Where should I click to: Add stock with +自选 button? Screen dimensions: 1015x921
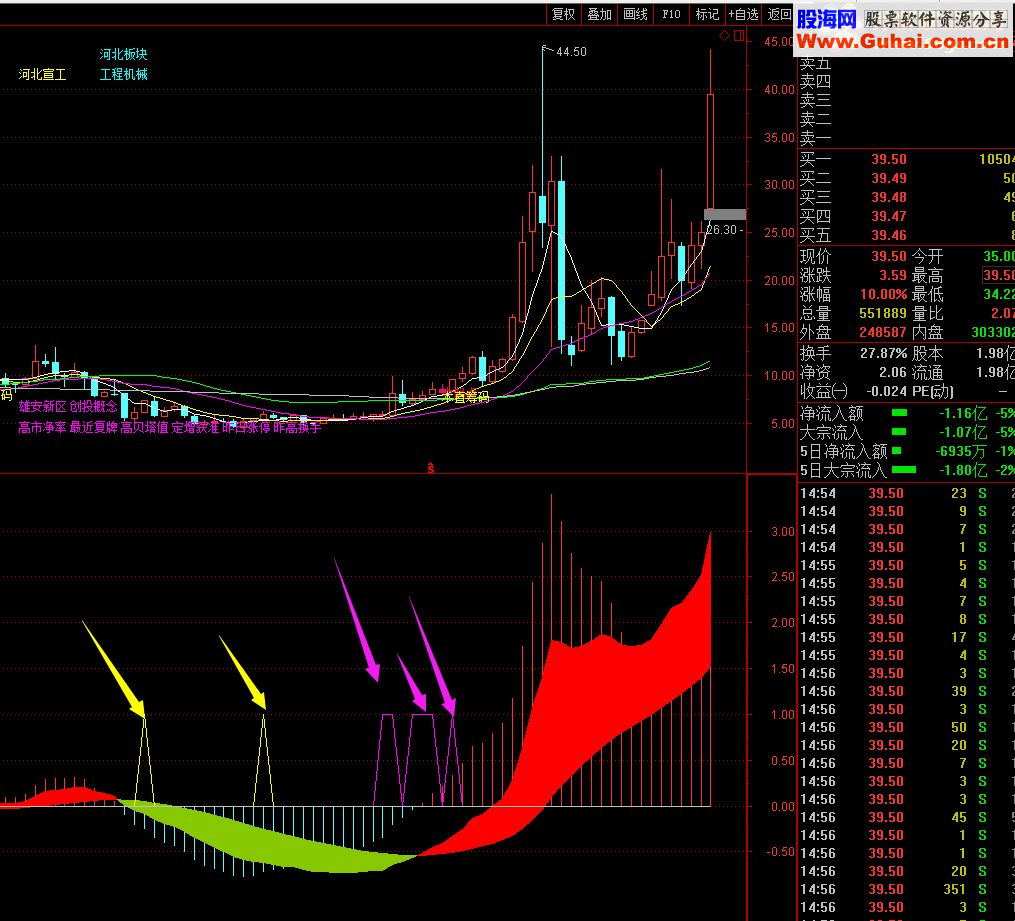pyautogui.click(x=743, y=14)
